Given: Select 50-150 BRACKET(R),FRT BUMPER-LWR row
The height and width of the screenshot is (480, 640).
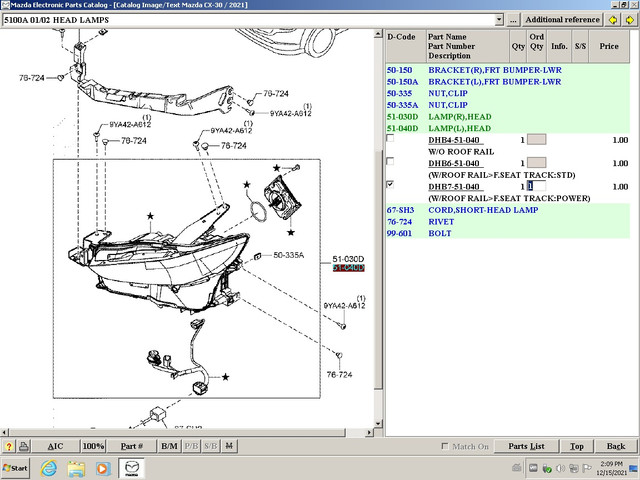Looking at the screenshot, I should point(507,70).
